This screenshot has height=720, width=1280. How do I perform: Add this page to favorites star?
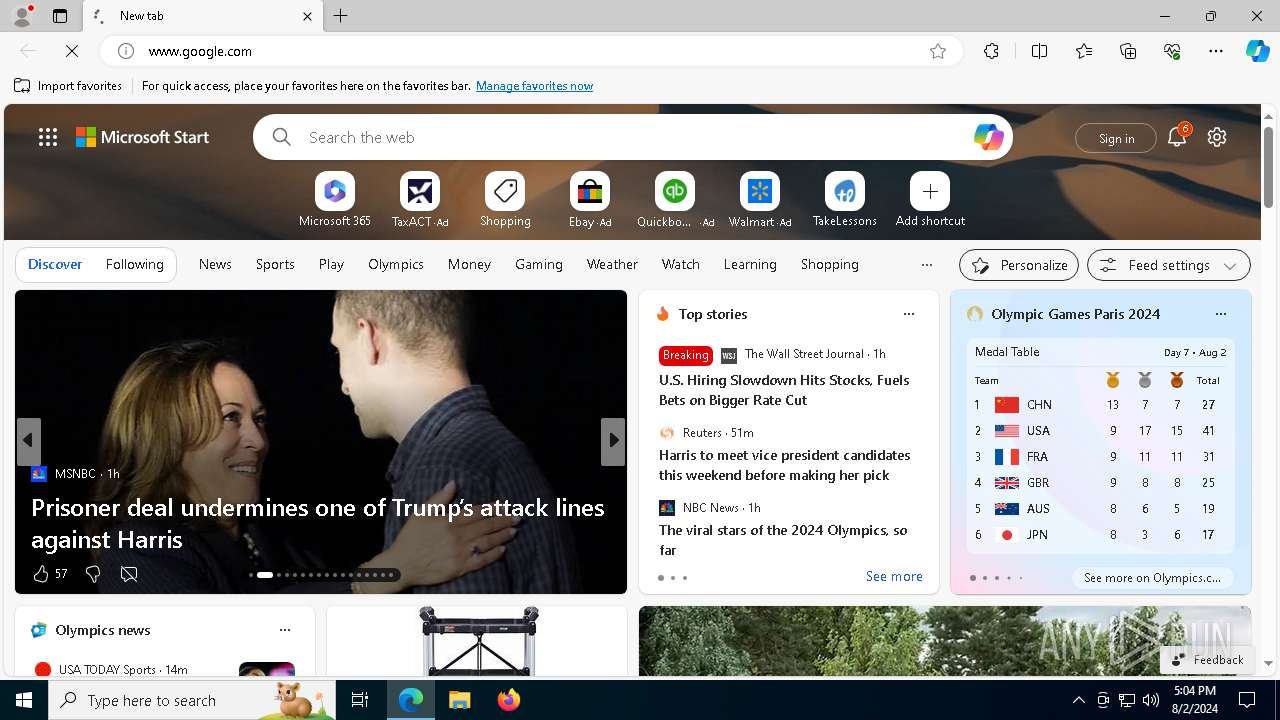[938, 51]
